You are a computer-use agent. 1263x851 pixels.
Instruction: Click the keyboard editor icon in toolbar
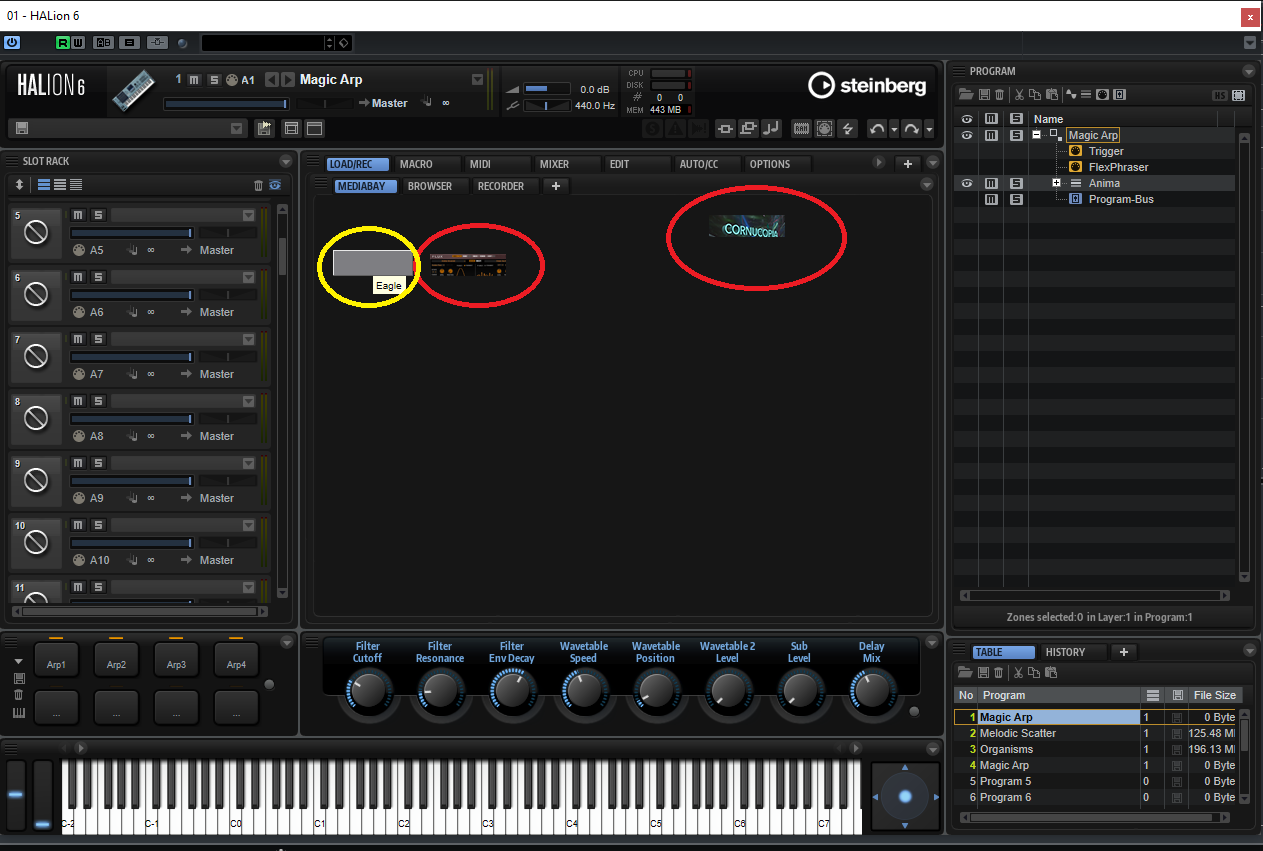[x=801, y=128]
